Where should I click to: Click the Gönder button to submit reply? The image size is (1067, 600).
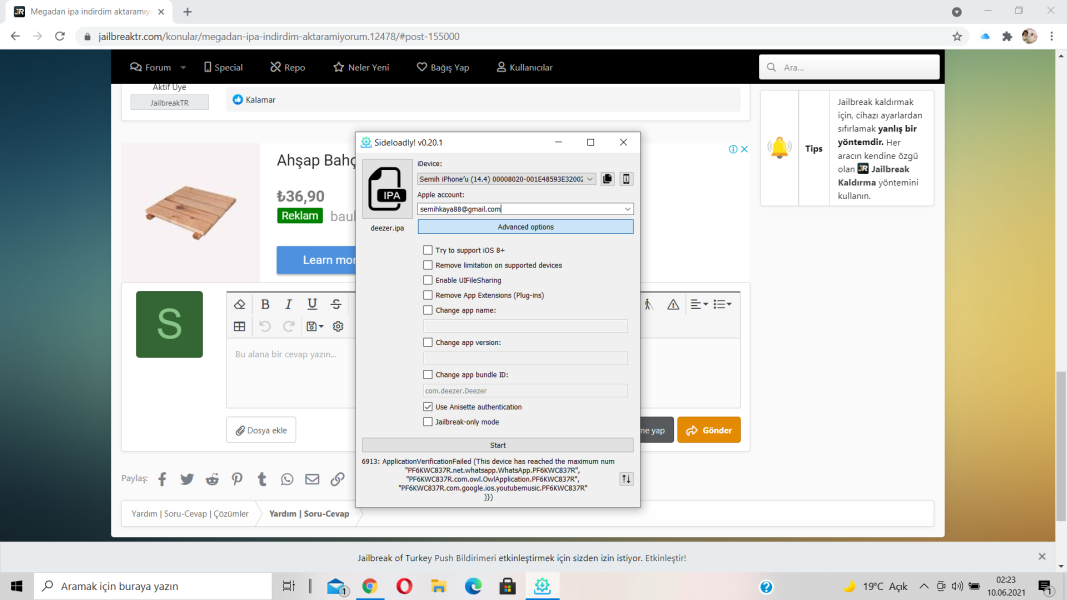708,430
